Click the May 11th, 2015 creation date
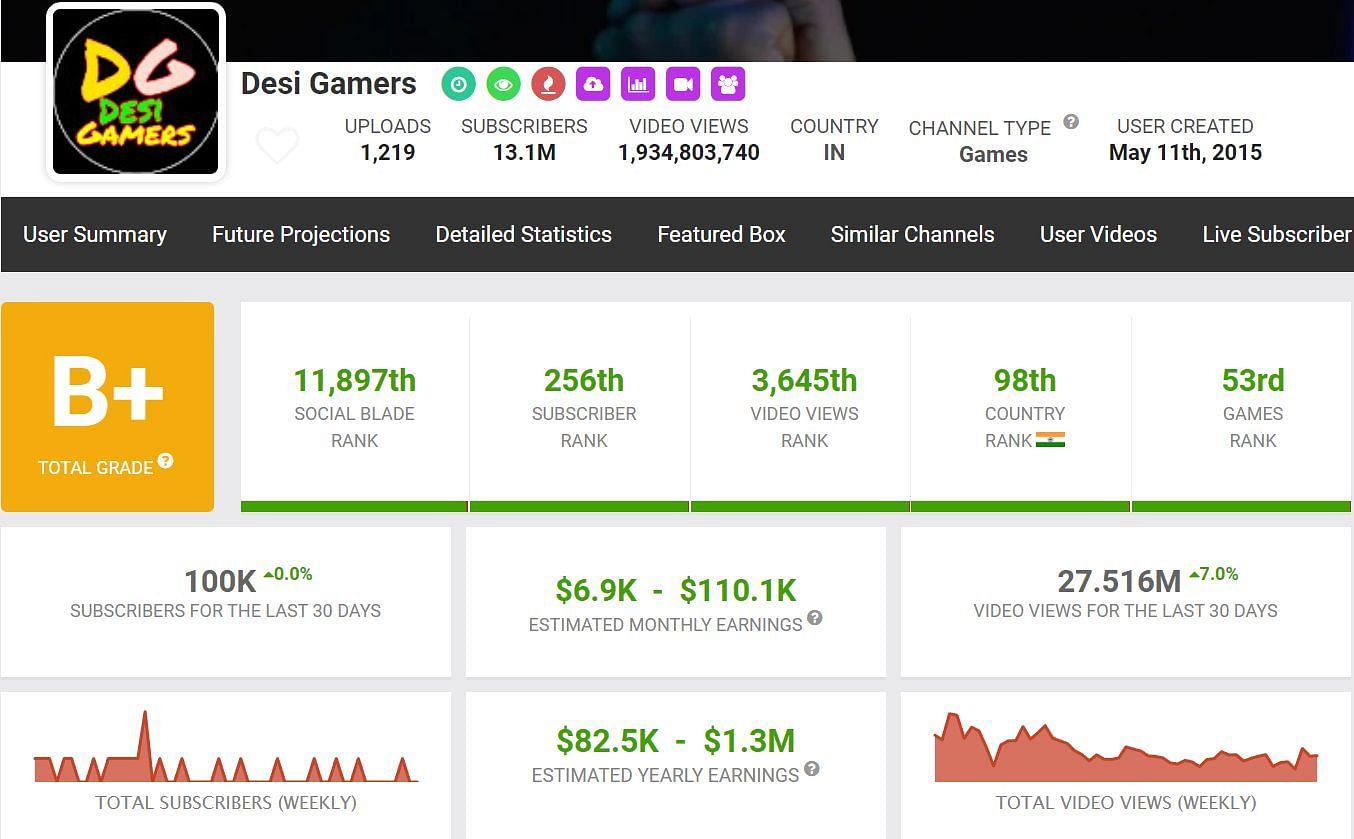Screen dimensions: 1354x839 pyautogui.click(x=1185, y=153)
